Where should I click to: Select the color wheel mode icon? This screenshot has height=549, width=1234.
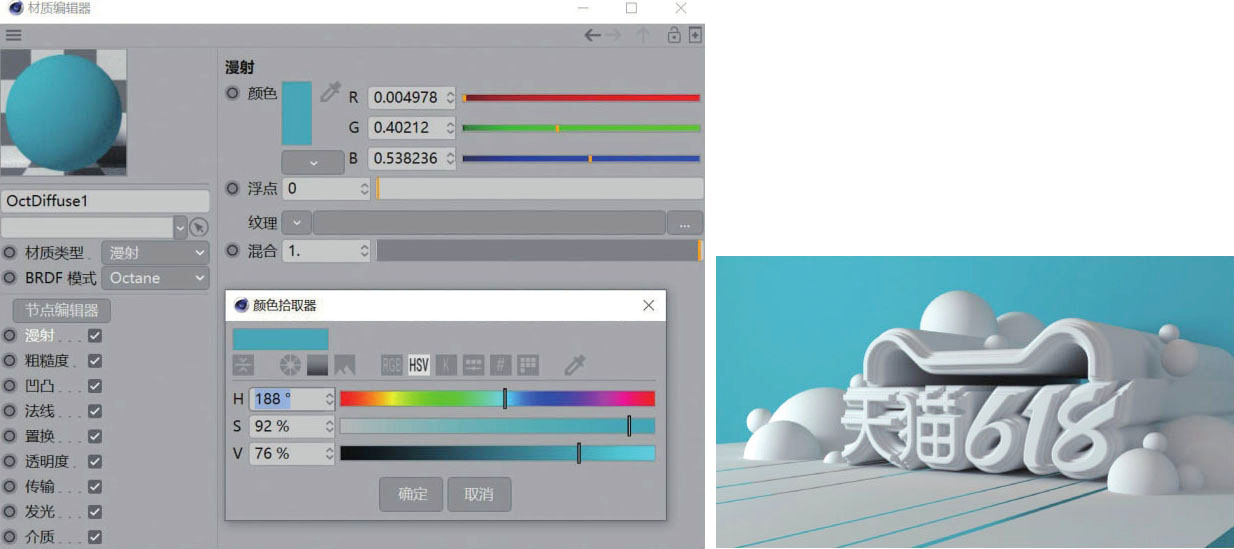(x=290, y=365)
